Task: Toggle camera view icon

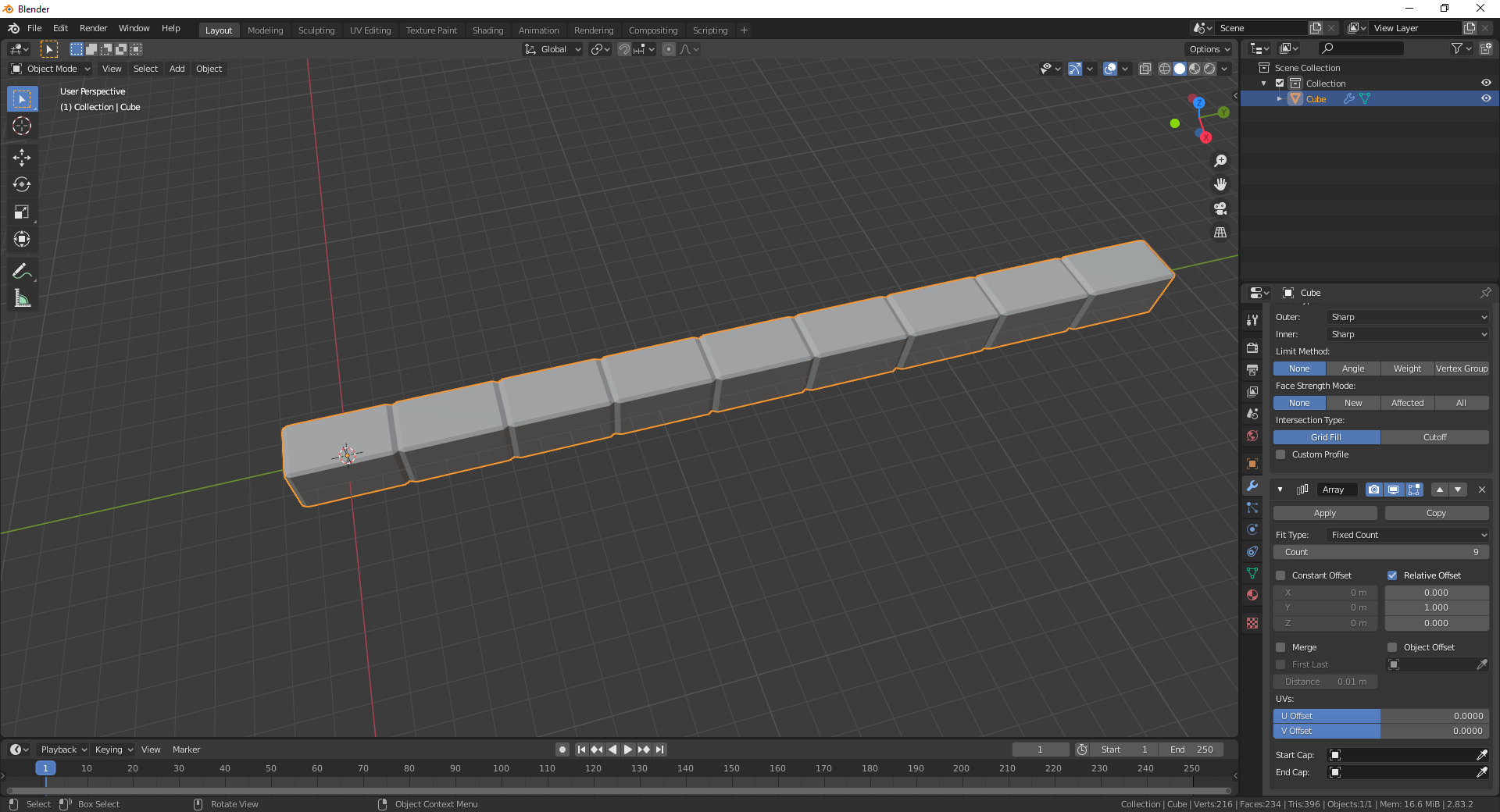Action: [x=1220, y=208]
